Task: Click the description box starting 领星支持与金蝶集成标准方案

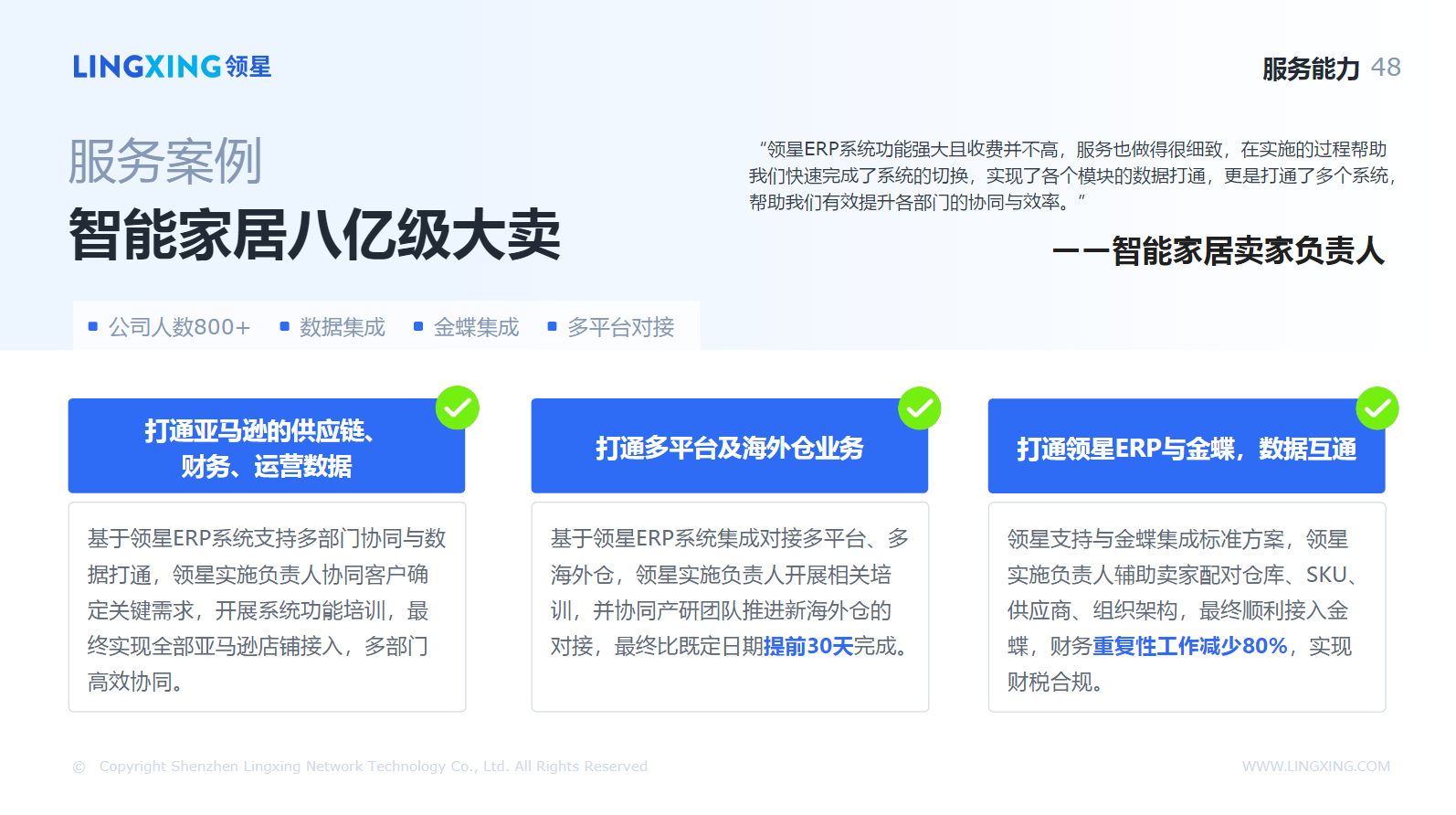Action: click(x=1187, y=607)
